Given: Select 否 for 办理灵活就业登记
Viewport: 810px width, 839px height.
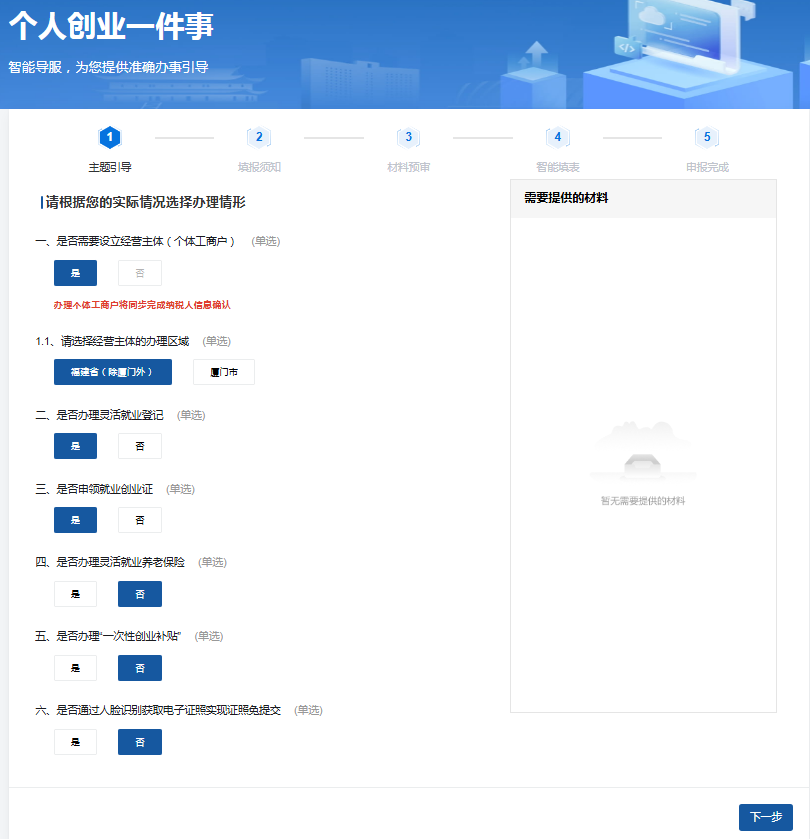Looking at the screenshot, I should pyautogui.click(x=140, y=446).
